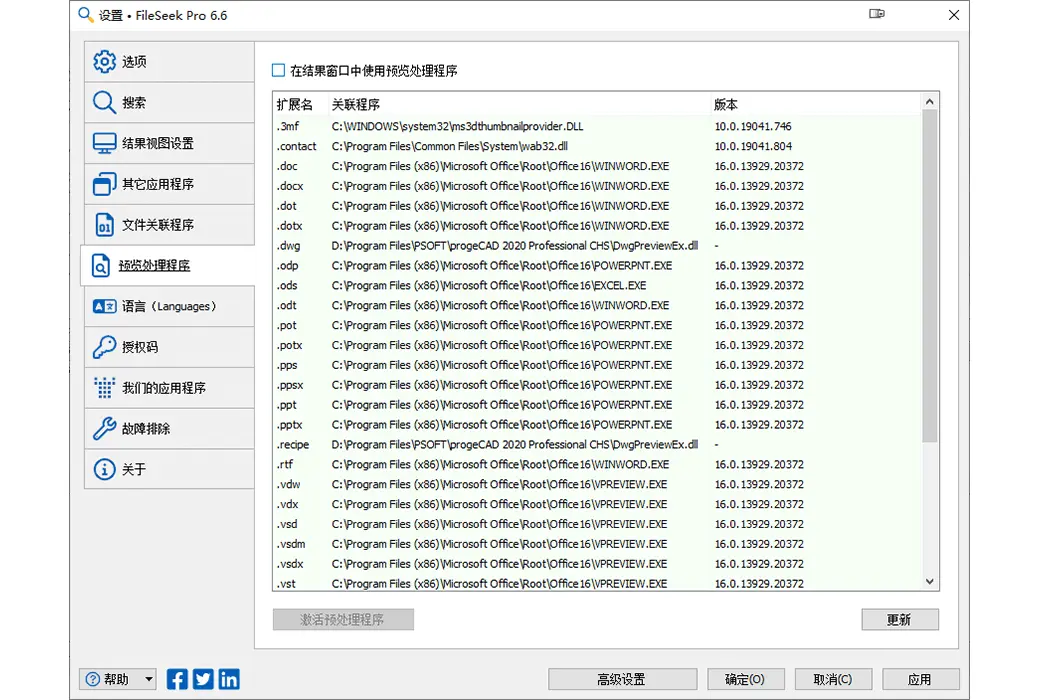The height and width of the screenshot is (700, 1040).
Task: Open the Twitter link icon
Action: click(x=203, y=679)
